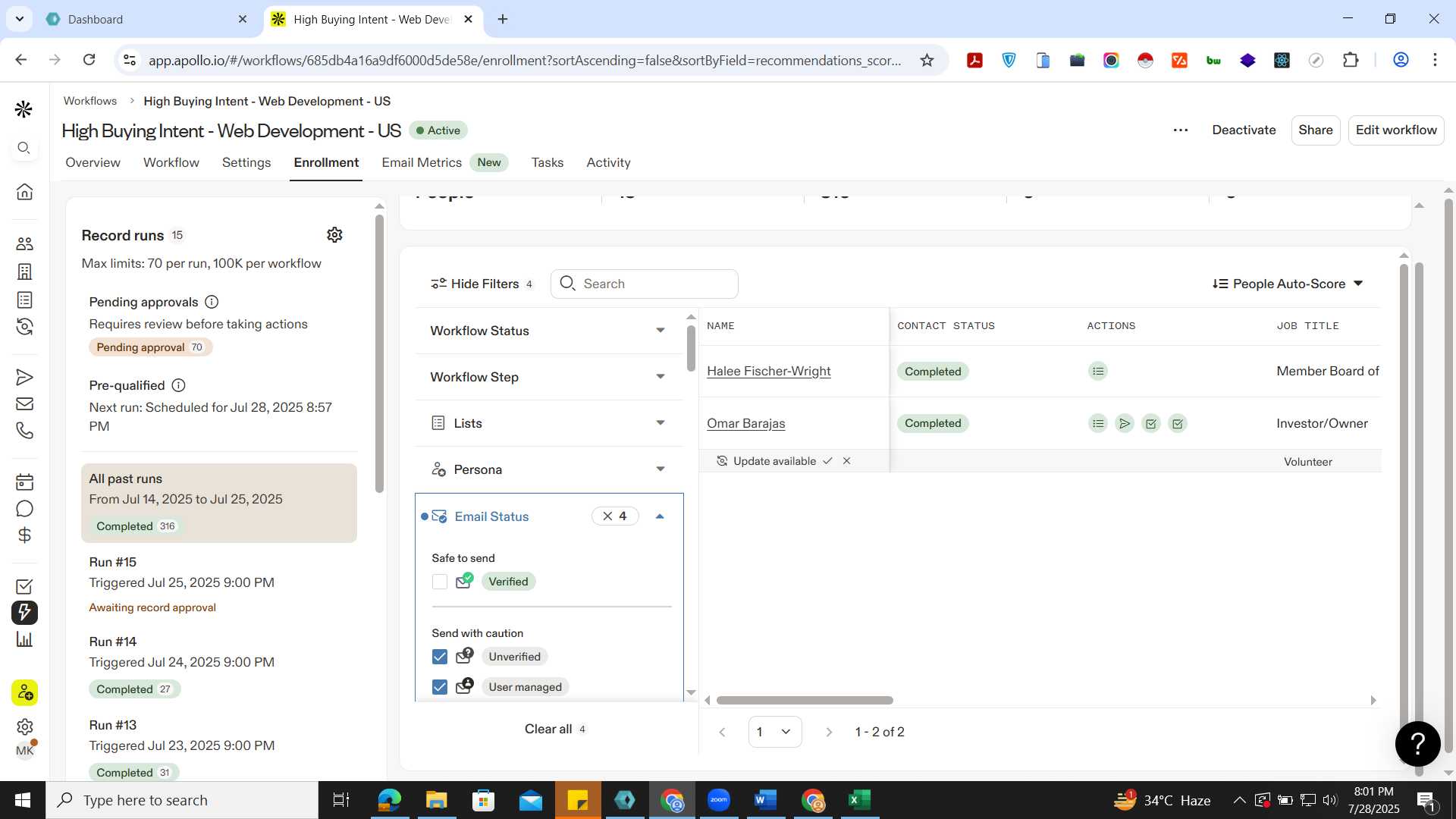
Task: Click Pending approvals info icon
Action: (x=212, y=302)
